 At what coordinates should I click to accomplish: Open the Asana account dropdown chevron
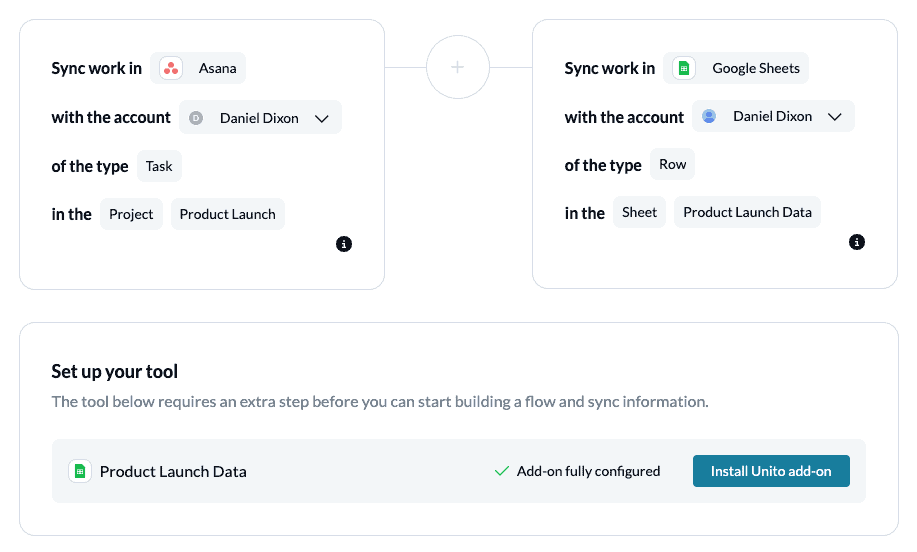tap(322, 119)
